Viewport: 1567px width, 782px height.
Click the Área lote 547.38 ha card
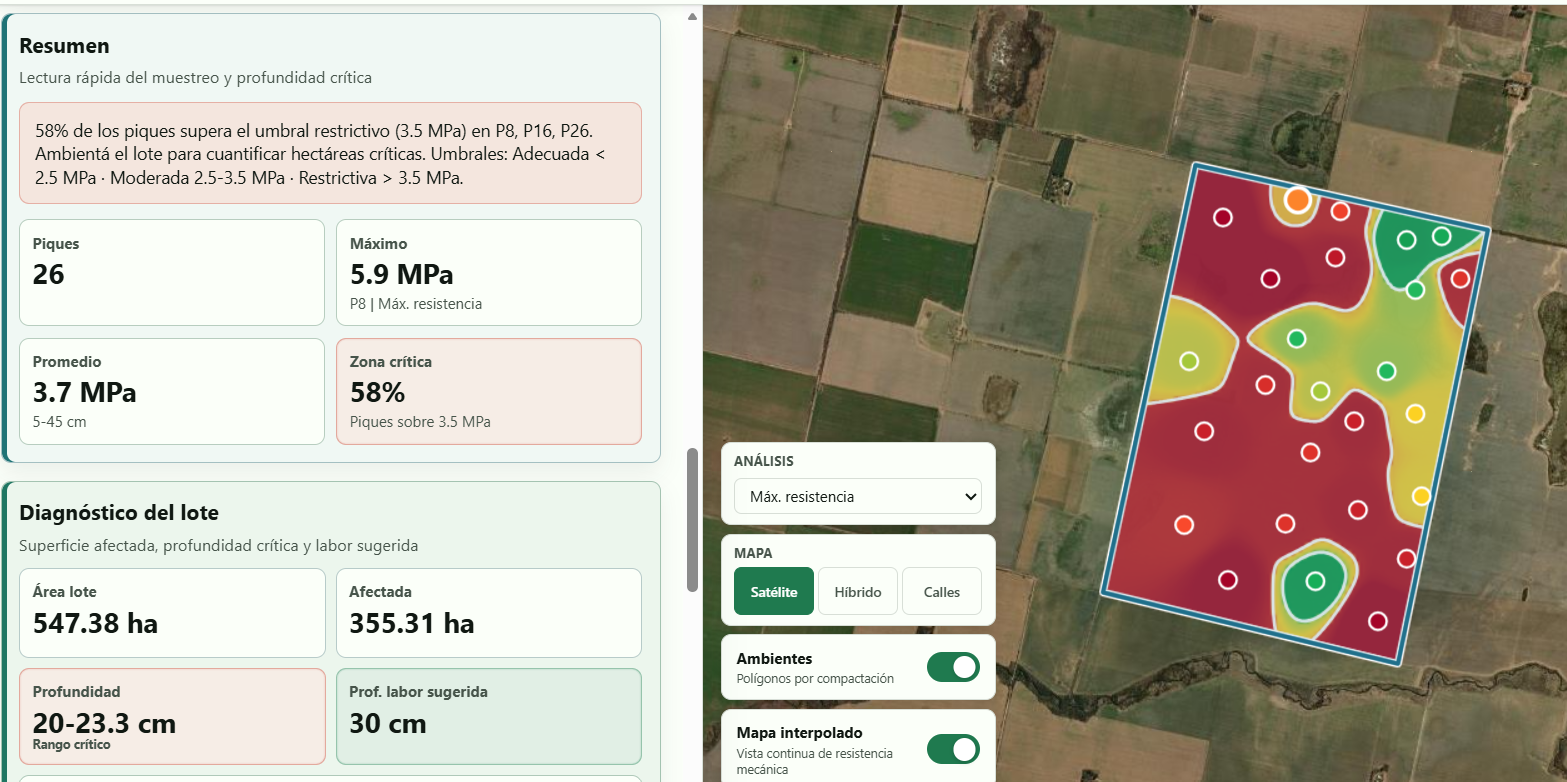[172, 613]
